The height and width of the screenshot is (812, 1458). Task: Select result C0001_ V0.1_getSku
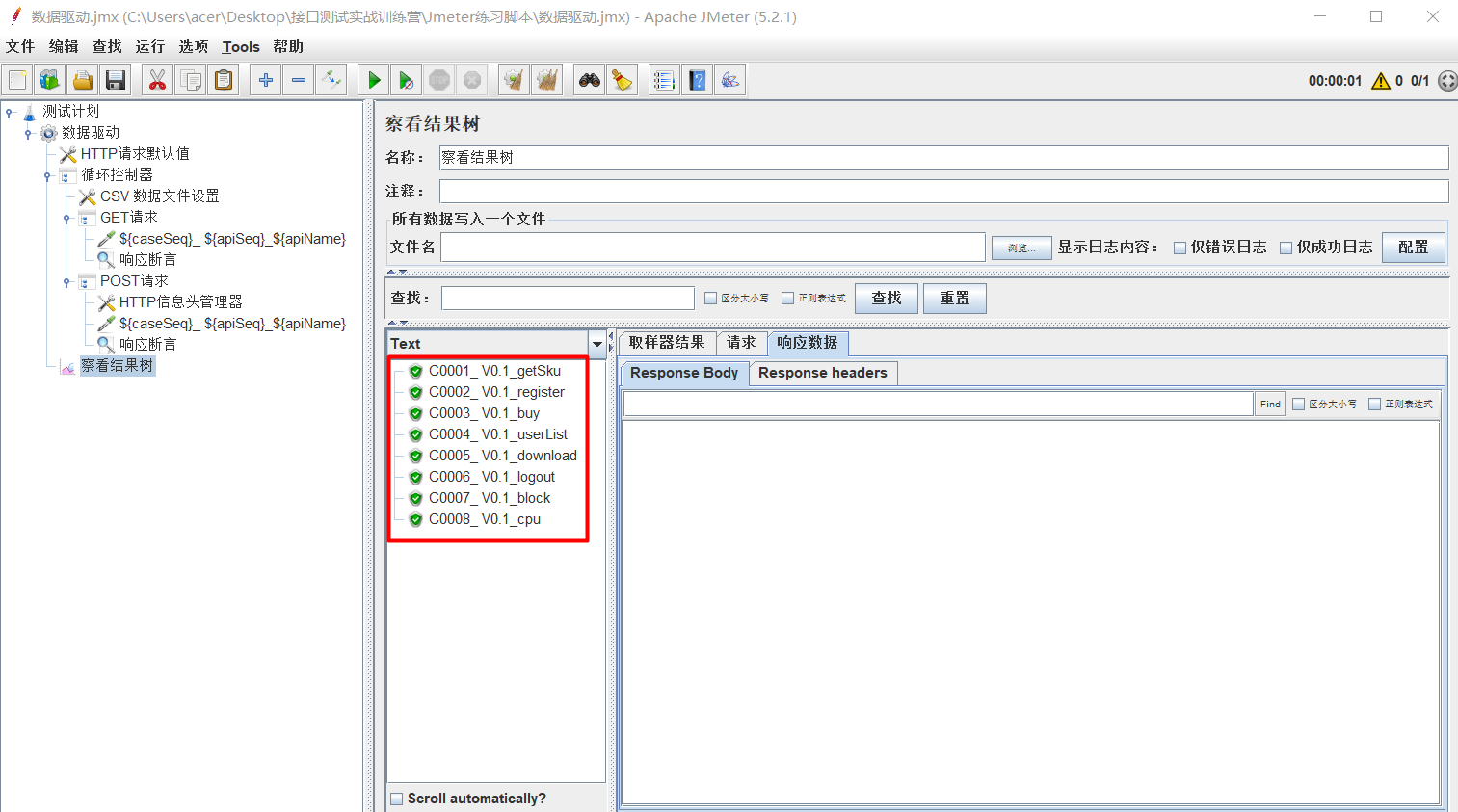click(494, 371)
